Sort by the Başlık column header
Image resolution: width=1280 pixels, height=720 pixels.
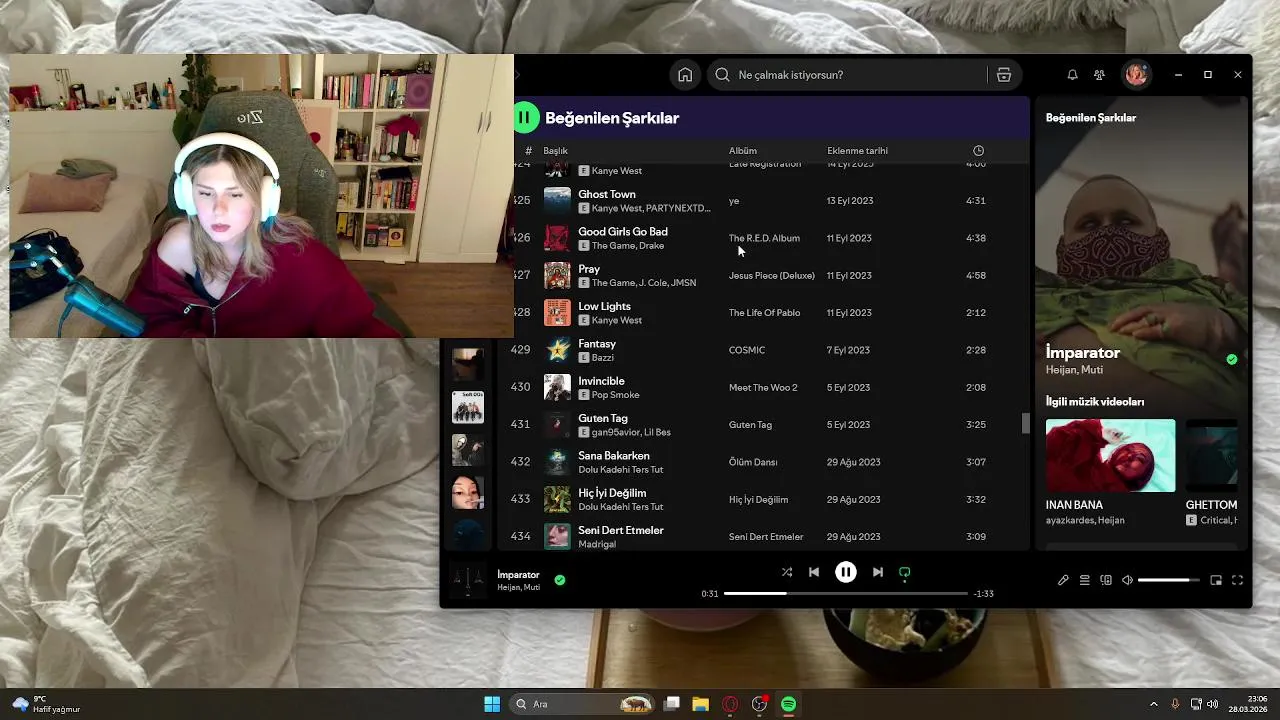coord(555,151)
